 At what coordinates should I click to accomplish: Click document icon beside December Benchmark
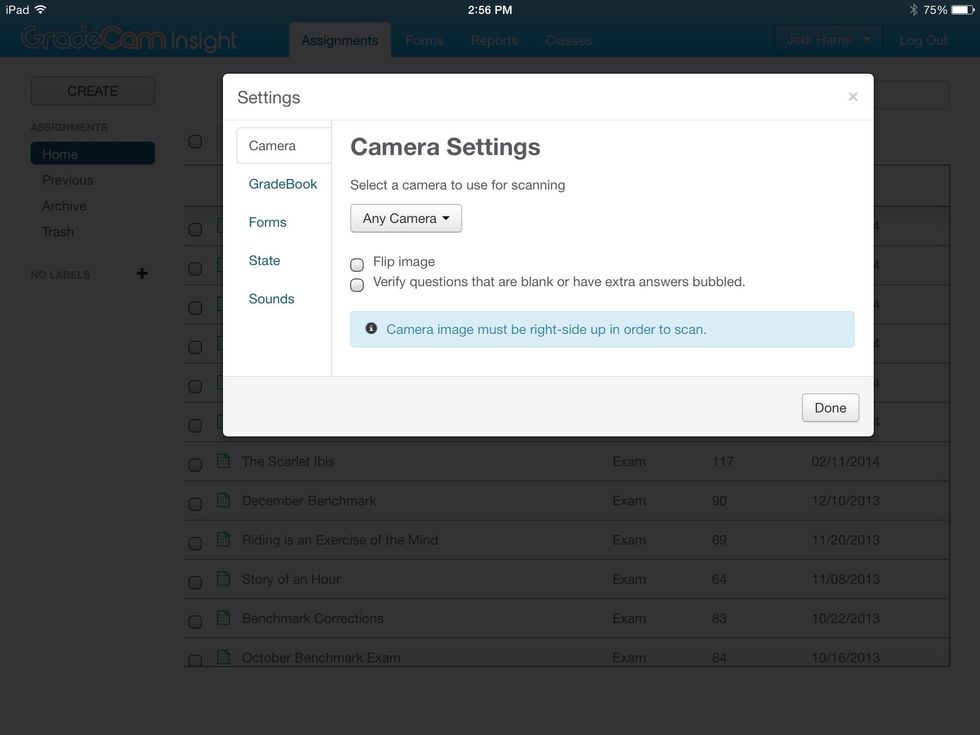[x=223, y=501]
